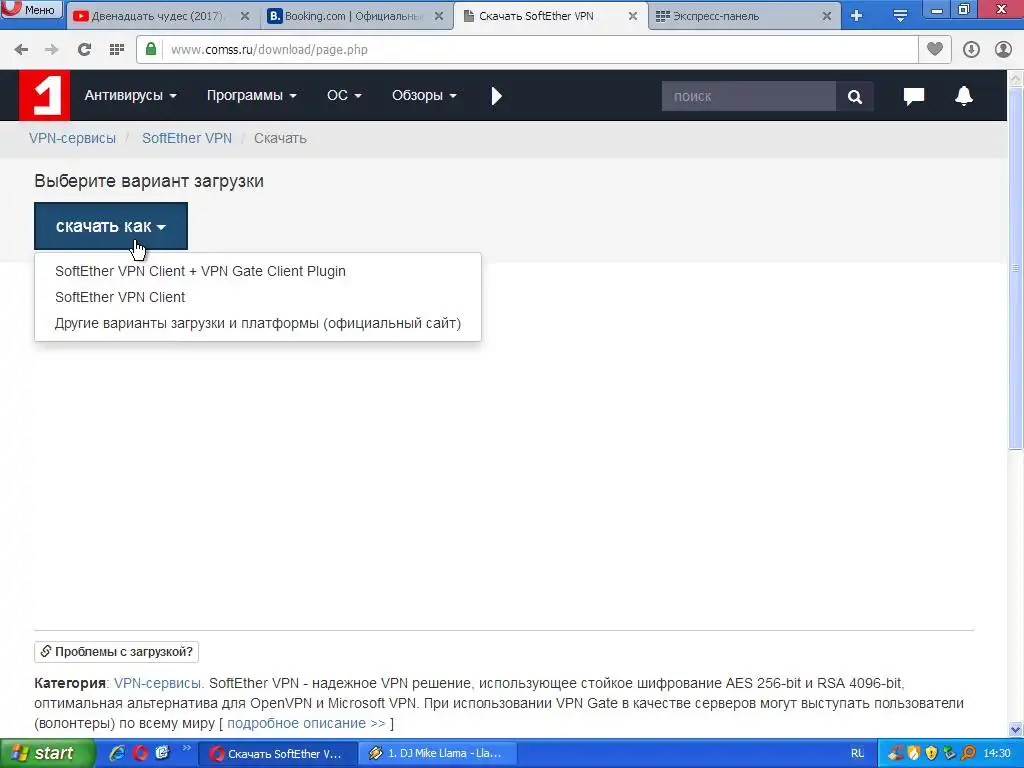Focus the site поиск search field
The image size is (1024, 768).
point(748,96)
